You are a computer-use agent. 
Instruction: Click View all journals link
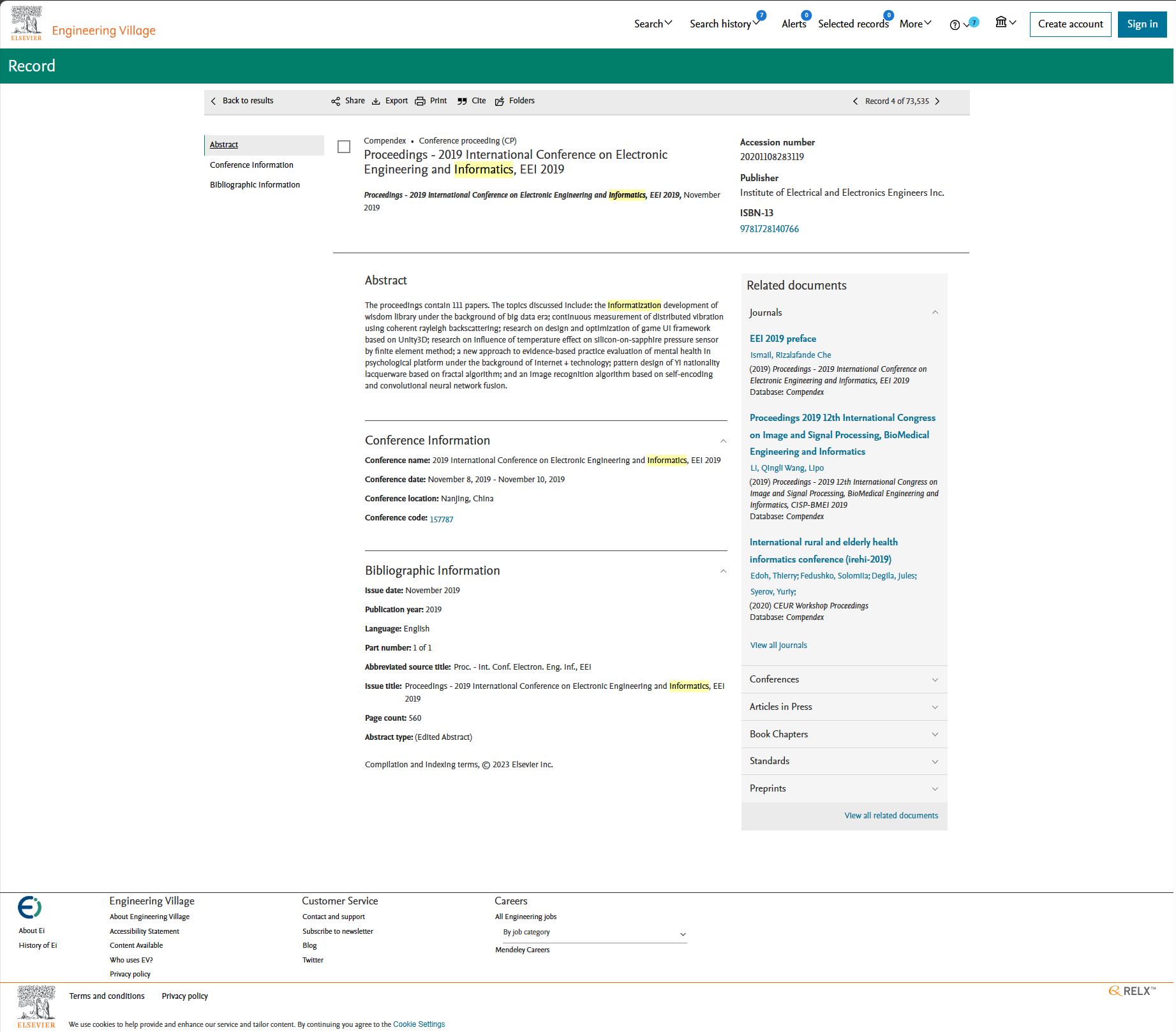tap(778, 645)
